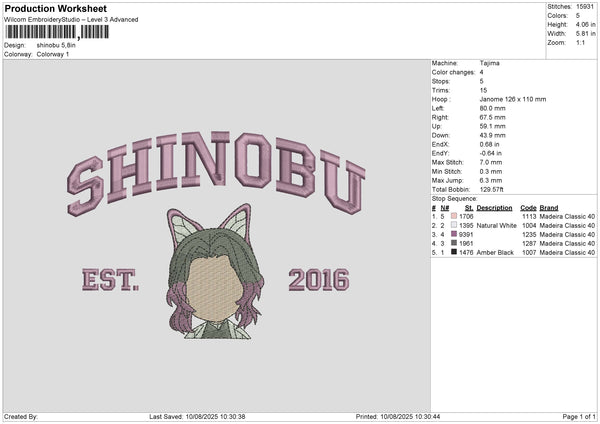This screenshot has width=600, height=424.
Task: Click the 'Brand' column header
Action: click(549, 208)
